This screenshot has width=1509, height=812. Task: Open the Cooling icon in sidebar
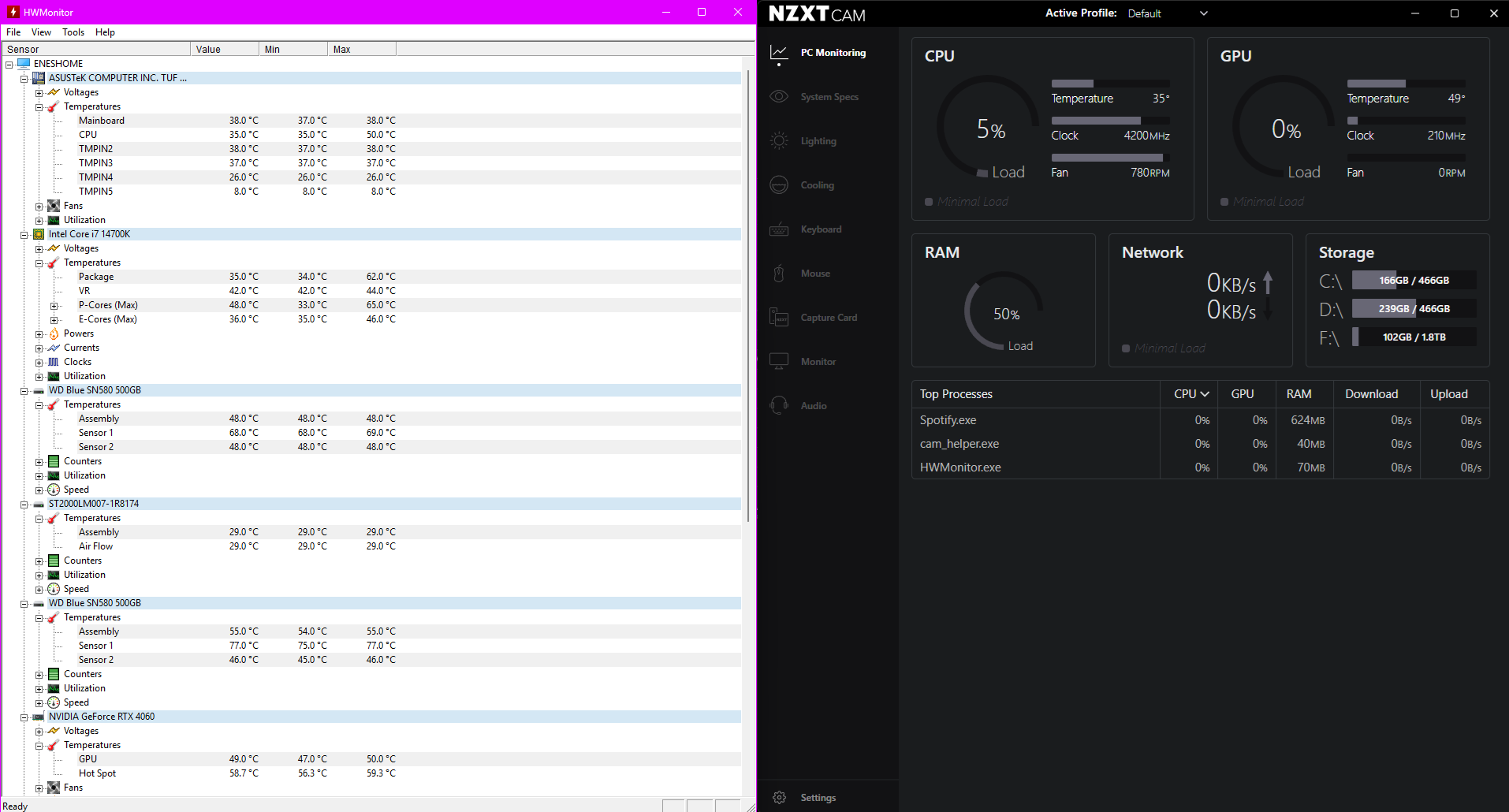point(779,185)
